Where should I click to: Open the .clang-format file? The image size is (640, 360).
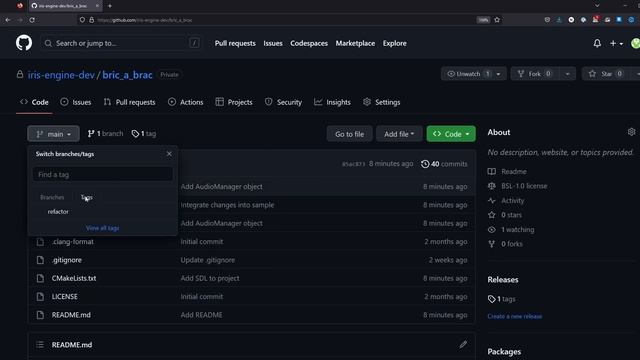[x=73, y=242]
